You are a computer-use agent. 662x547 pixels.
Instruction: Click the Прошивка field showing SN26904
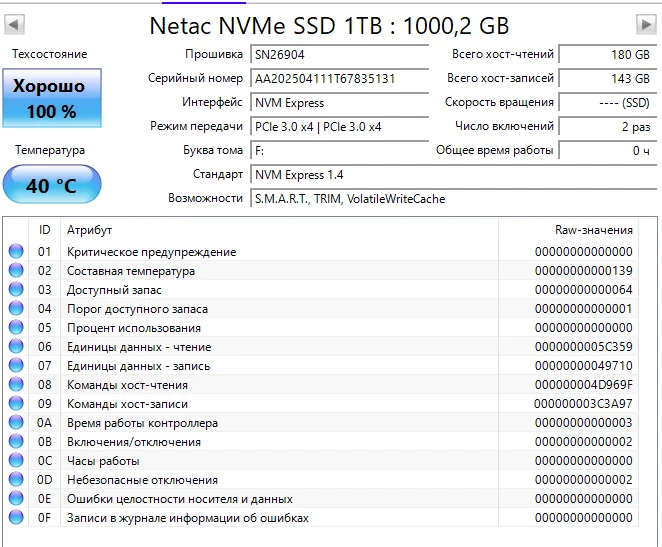pos(338,54)
